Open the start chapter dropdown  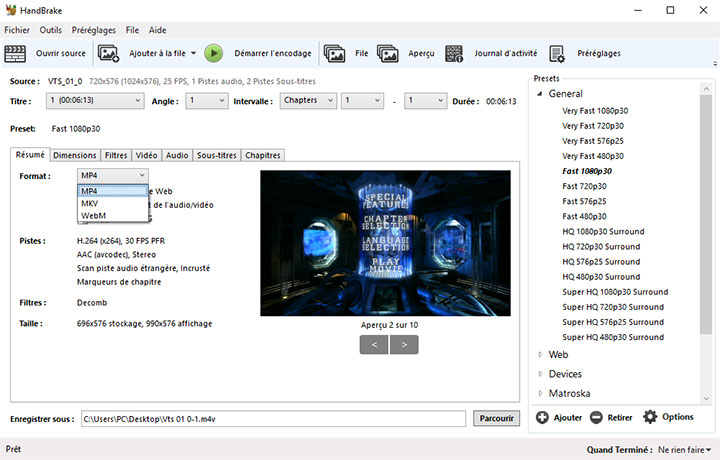pos(362,101)
